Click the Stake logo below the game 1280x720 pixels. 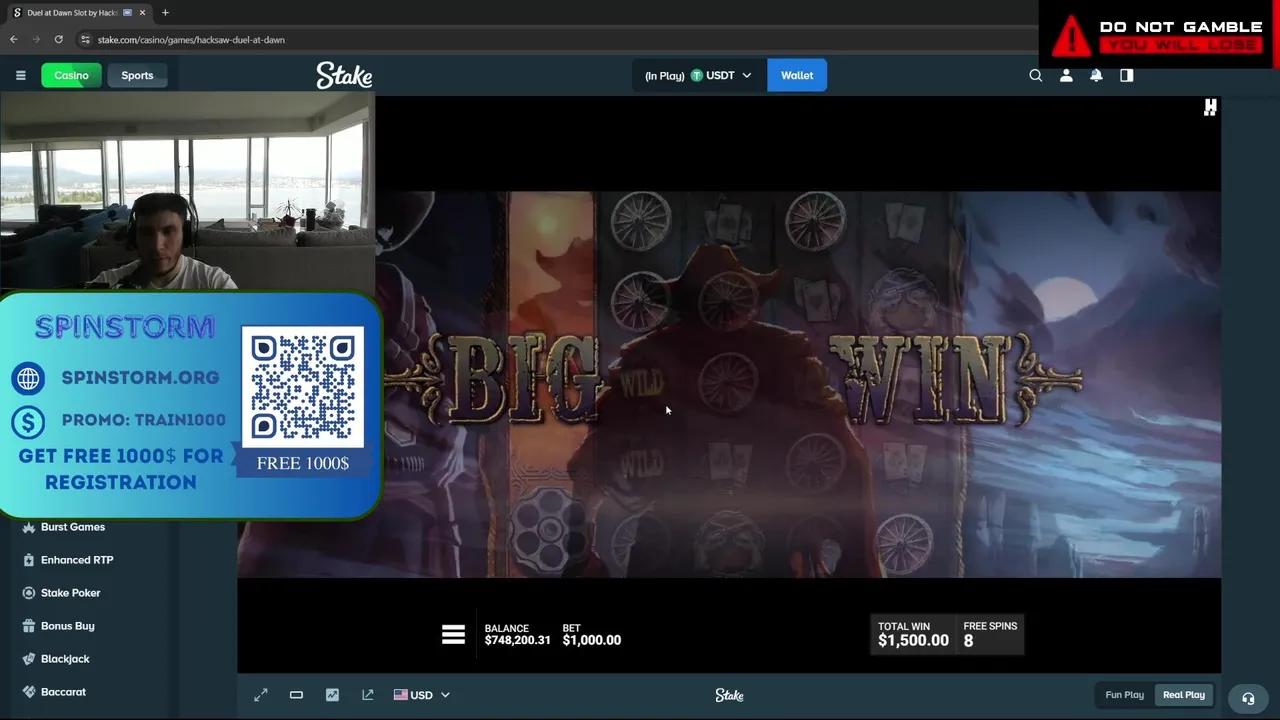pyautogui.click(x=729, y=695)
